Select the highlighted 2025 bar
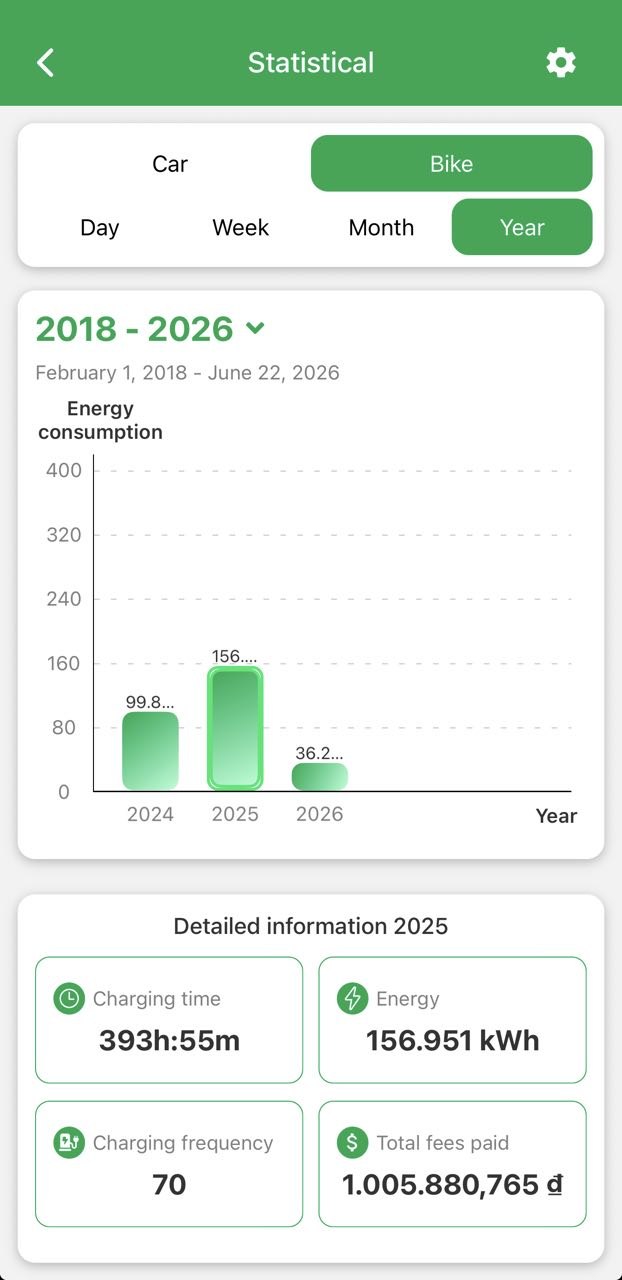Image resolution: width=622 pixels, height=1280 pixels. [235, 728]
